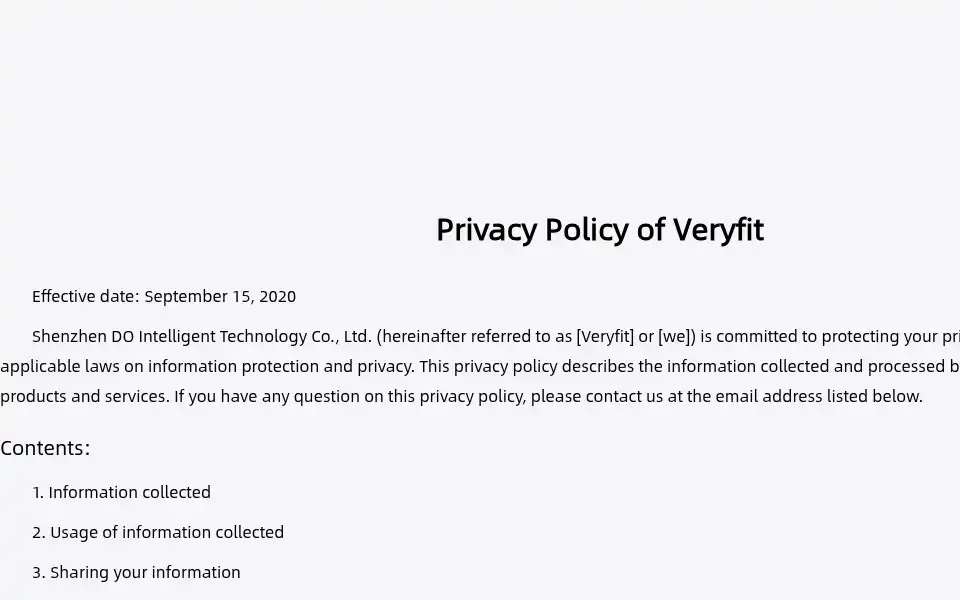This screenshot has height=600, width=960.
Task: Open "1. Information collected" contents entry
Action: (x=121, y=492)
